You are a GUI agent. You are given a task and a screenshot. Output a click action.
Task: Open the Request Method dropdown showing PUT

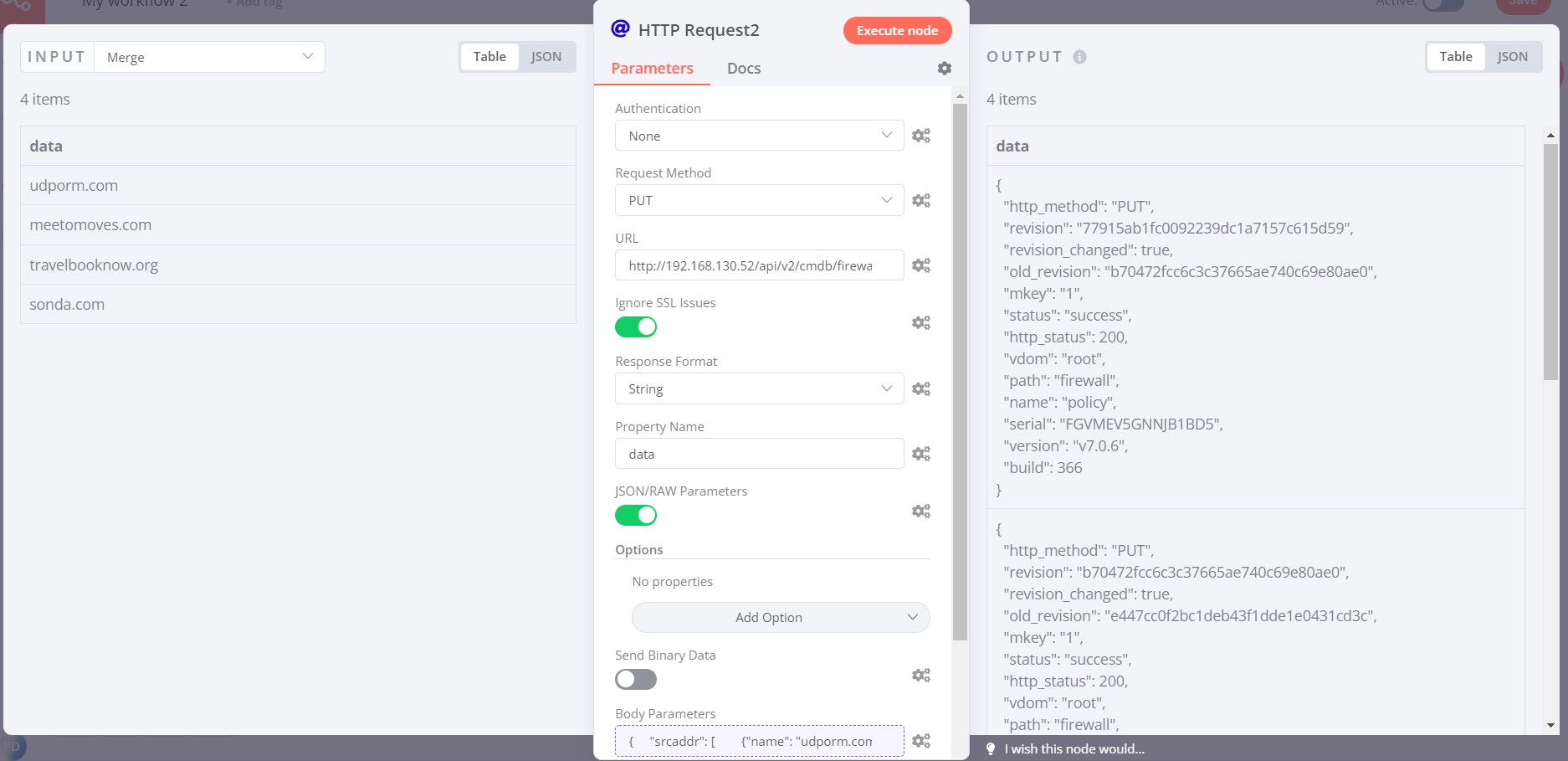click(760, 200)
